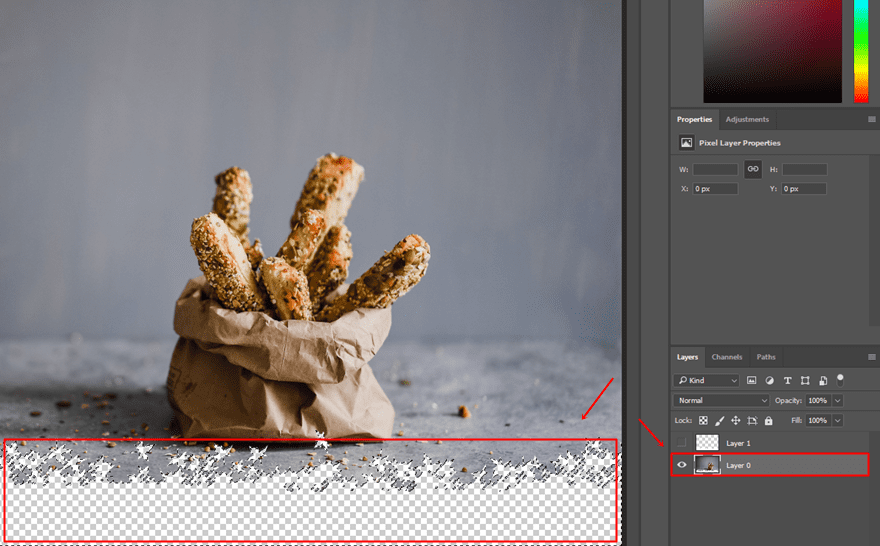Expand the Opacity slider arrow
Viewport: 880px width, 546px height.
click(838, 401)
